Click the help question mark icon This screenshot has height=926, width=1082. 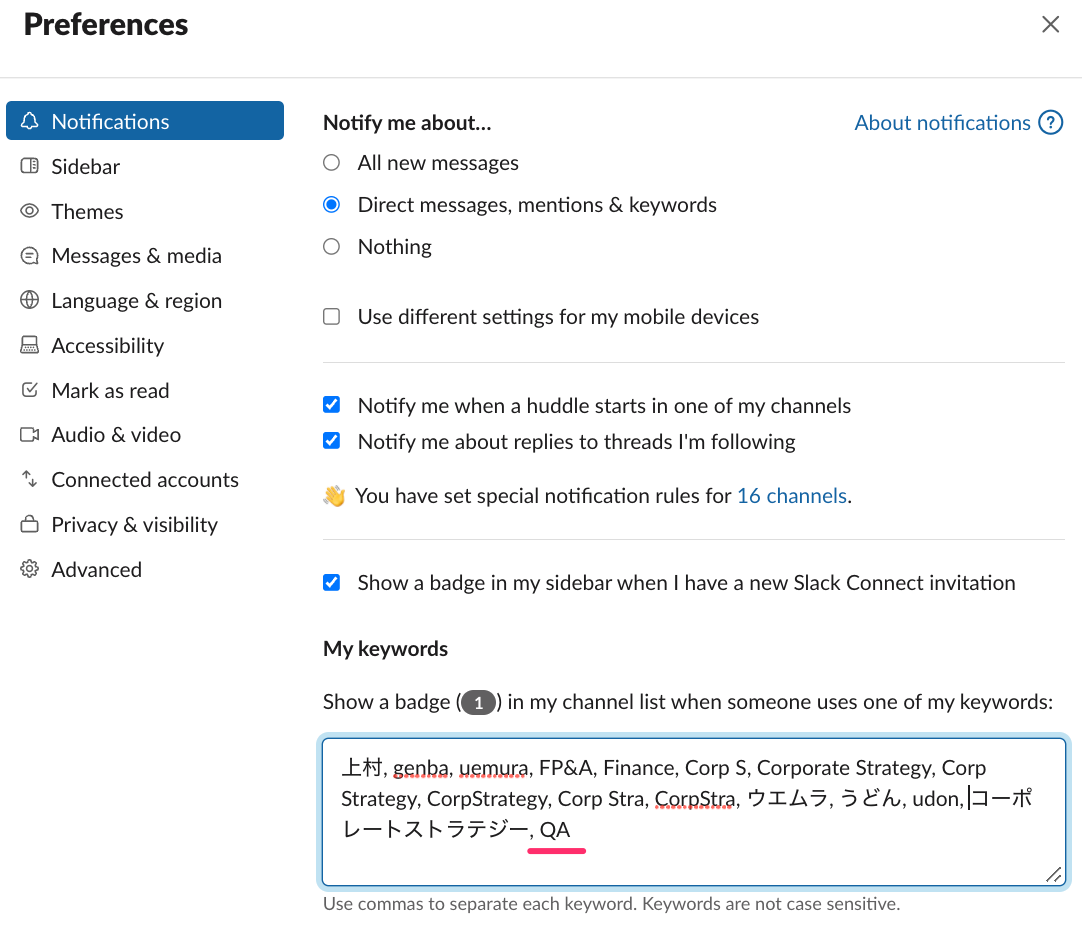point(1050,123)
